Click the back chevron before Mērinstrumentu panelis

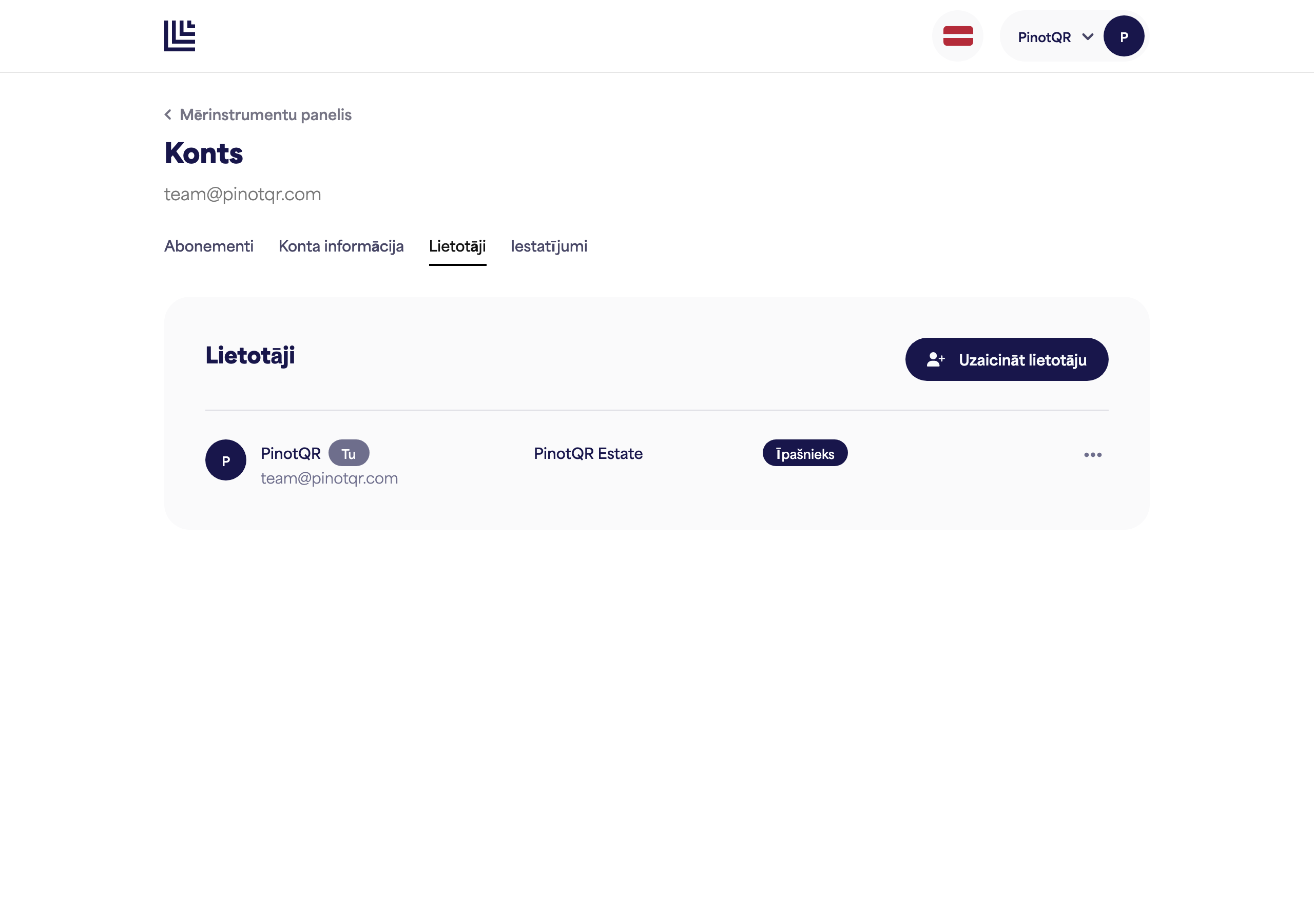168,114
